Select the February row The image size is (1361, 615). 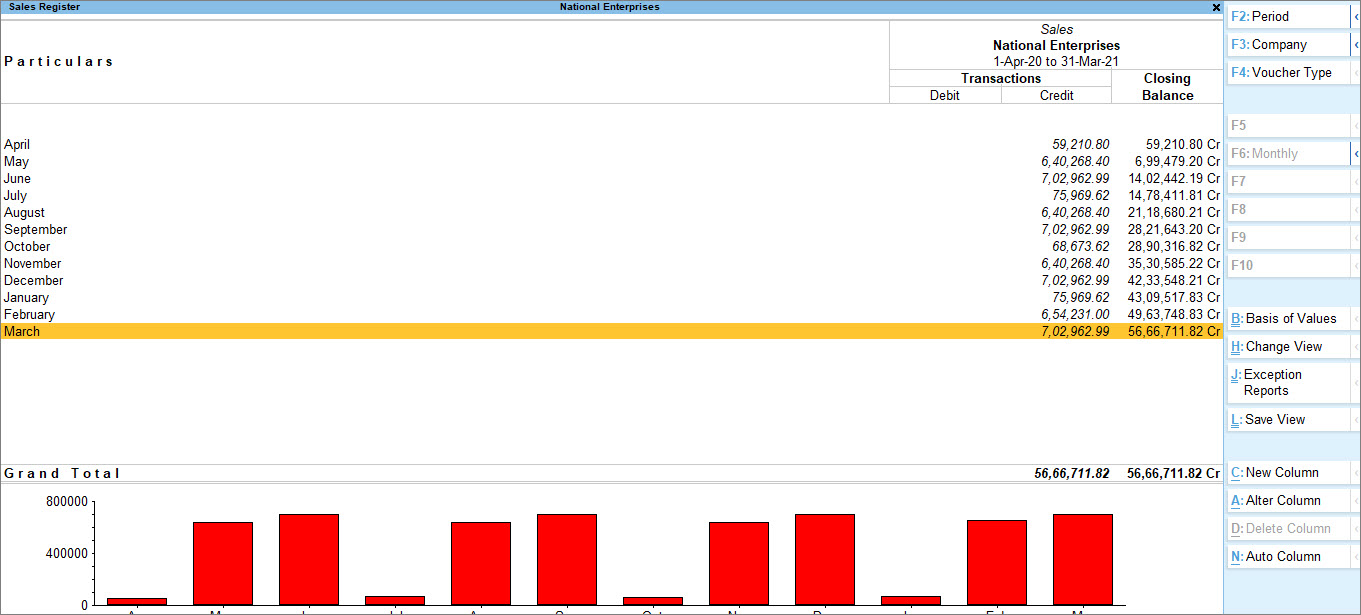pyautogui.click(x=611, y=315)
